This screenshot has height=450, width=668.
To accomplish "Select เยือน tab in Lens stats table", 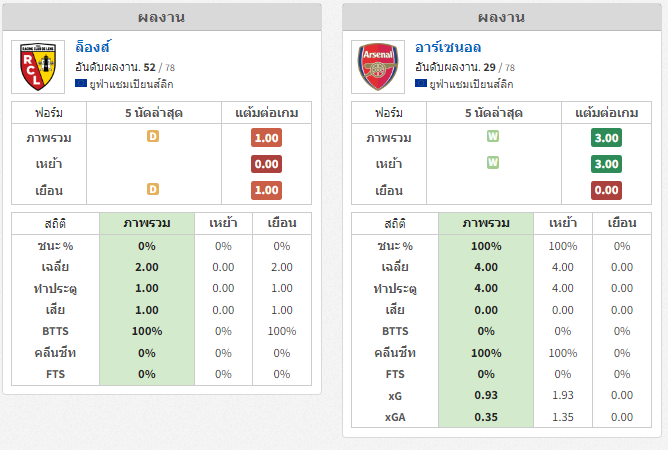I will [x=282, y=223].
